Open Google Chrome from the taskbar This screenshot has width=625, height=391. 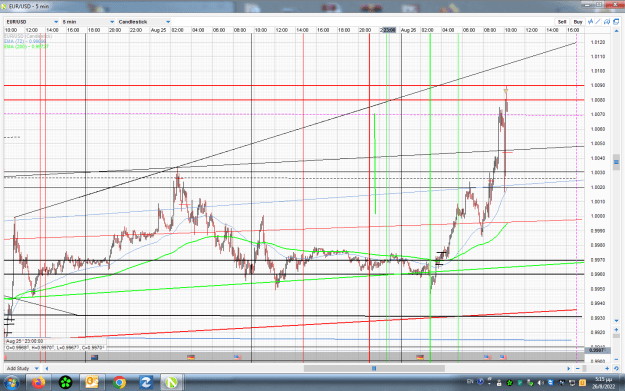119,383
